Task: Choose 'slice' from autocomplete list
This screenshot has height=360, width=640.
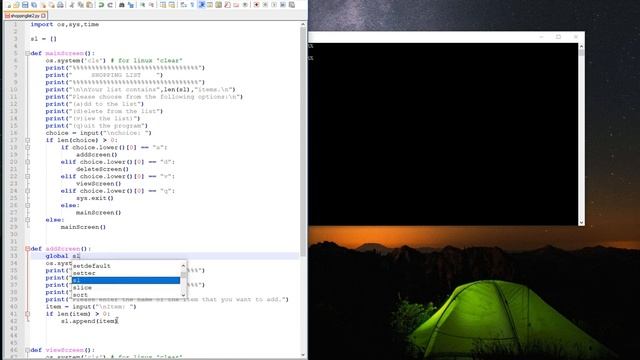Action: pyautogui.click(x=126, y=288)
